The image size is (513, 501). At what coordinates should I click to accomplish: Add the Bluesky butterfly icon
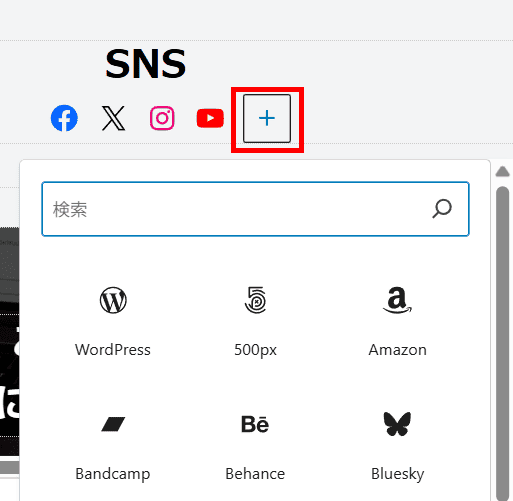pos(397,424)
